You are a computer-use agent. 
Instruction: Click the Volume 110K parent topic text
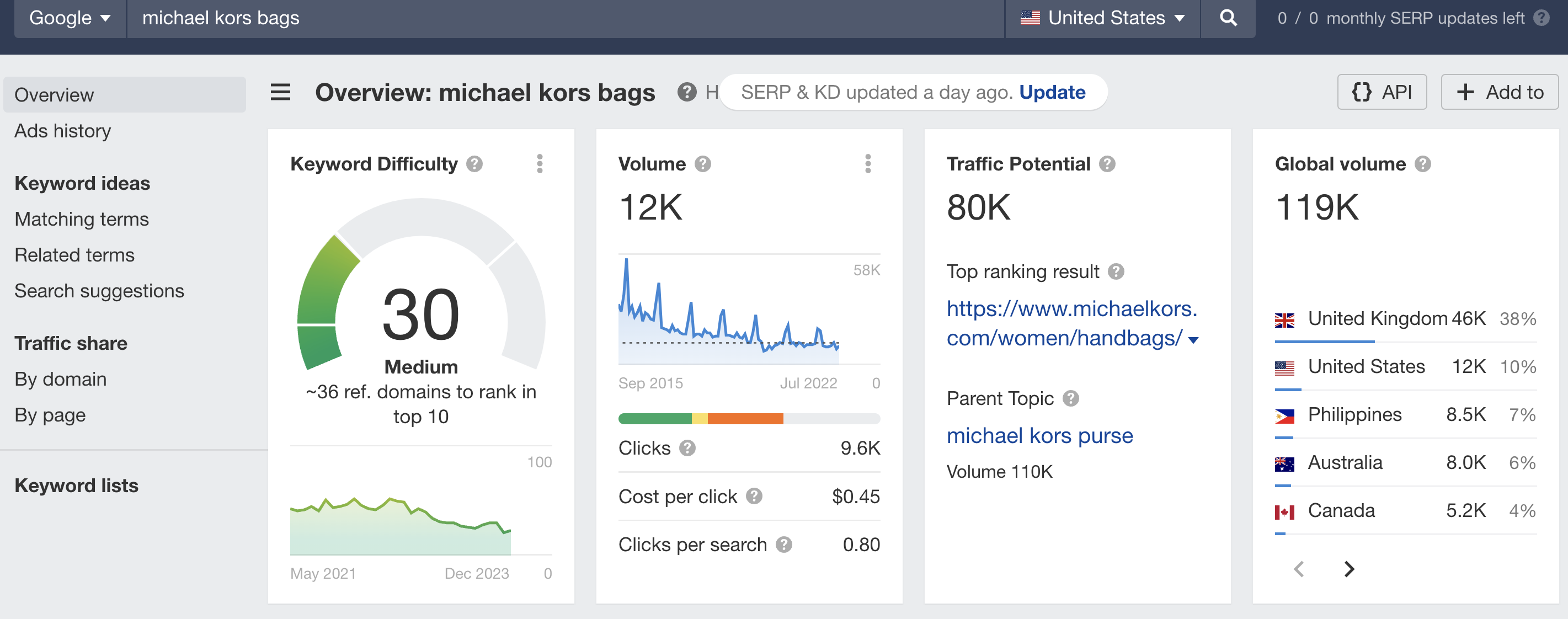1000,472
